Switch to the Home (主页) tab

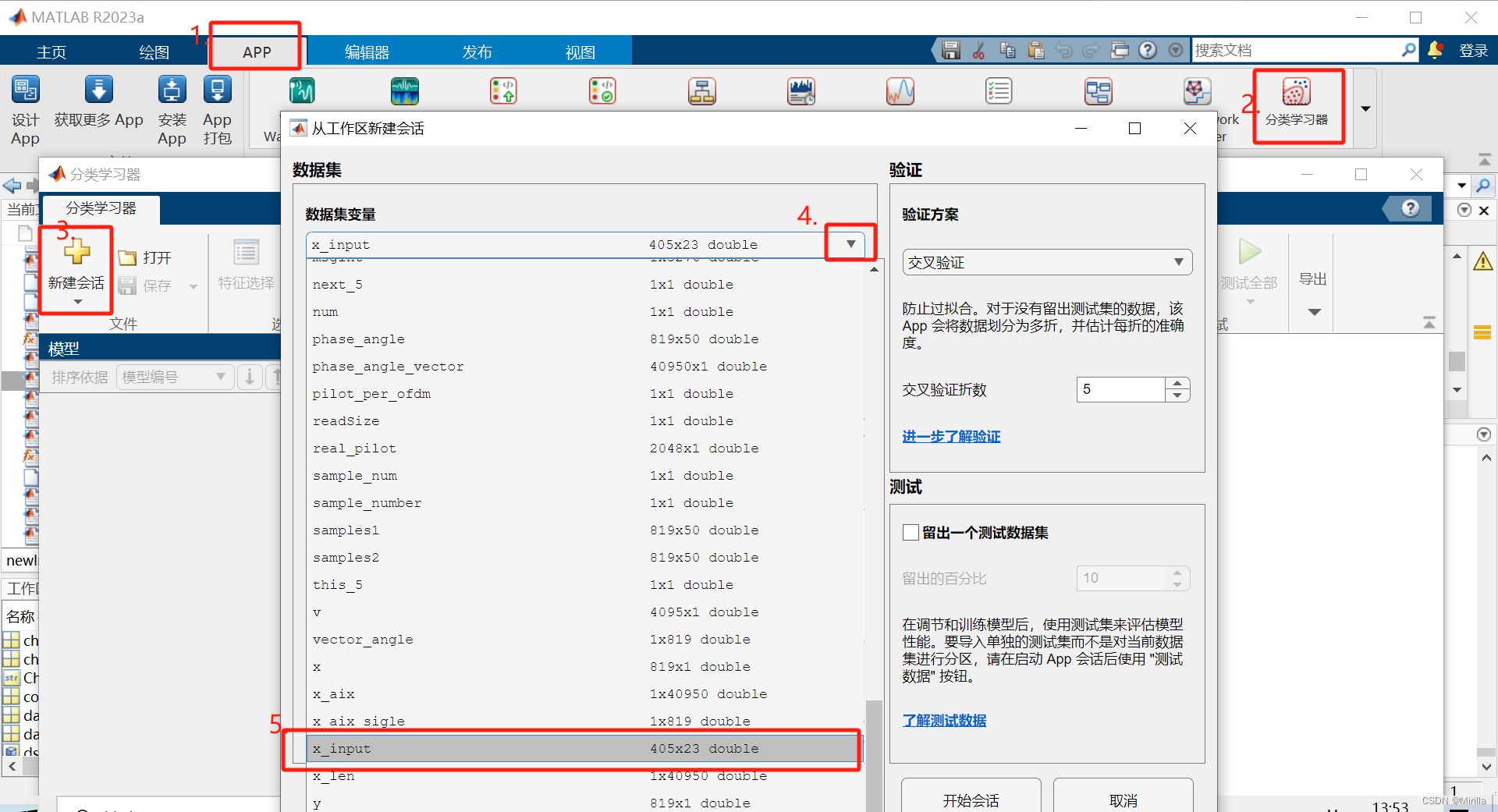point(51,52)
